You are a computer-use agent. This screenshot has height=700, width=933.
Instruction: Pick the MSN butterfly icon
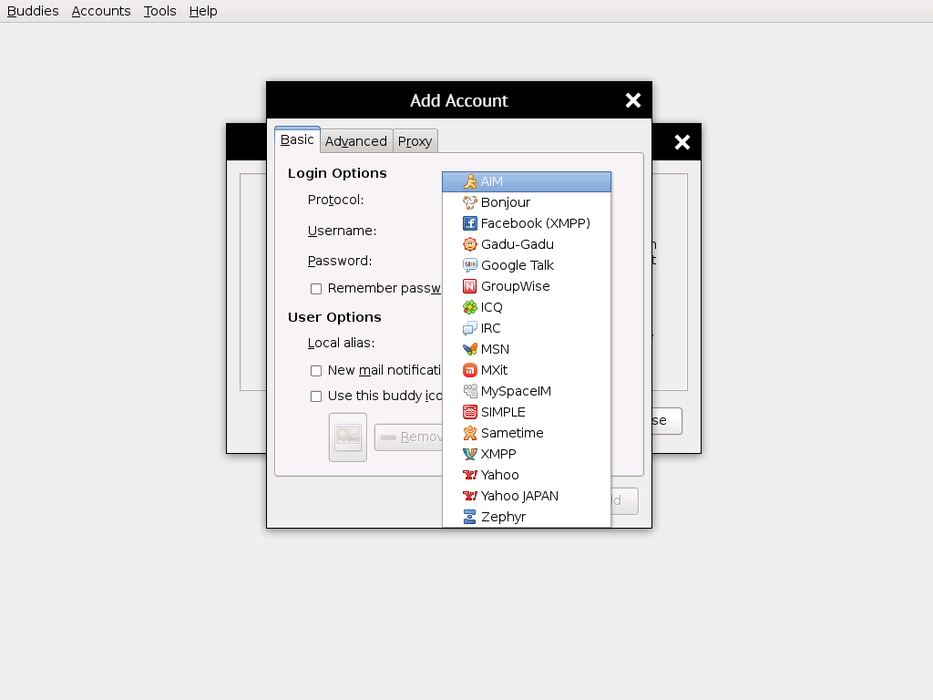click(x=470, y=350)
